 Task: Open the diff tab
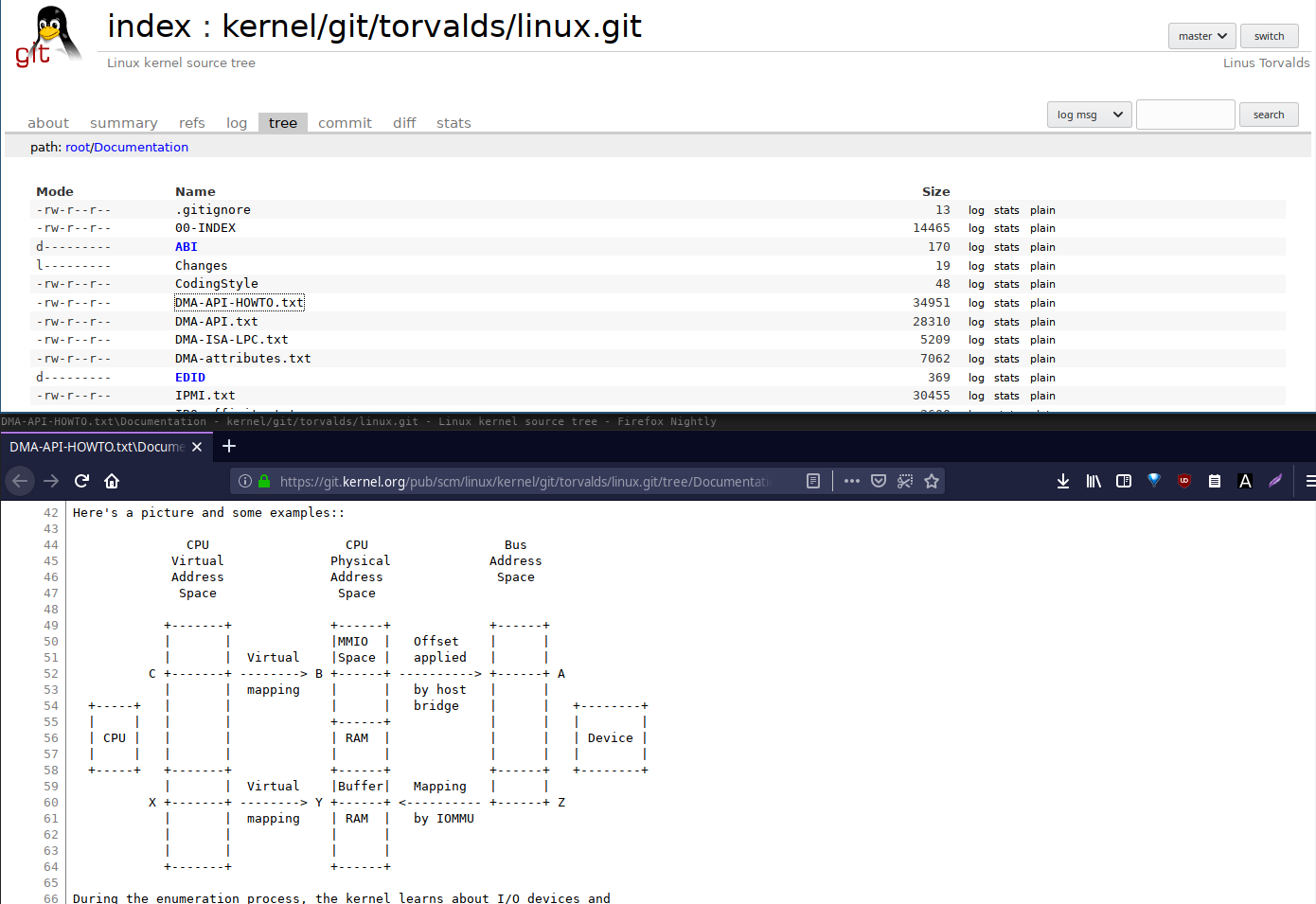pyautogui.click(x=404, y=123)
